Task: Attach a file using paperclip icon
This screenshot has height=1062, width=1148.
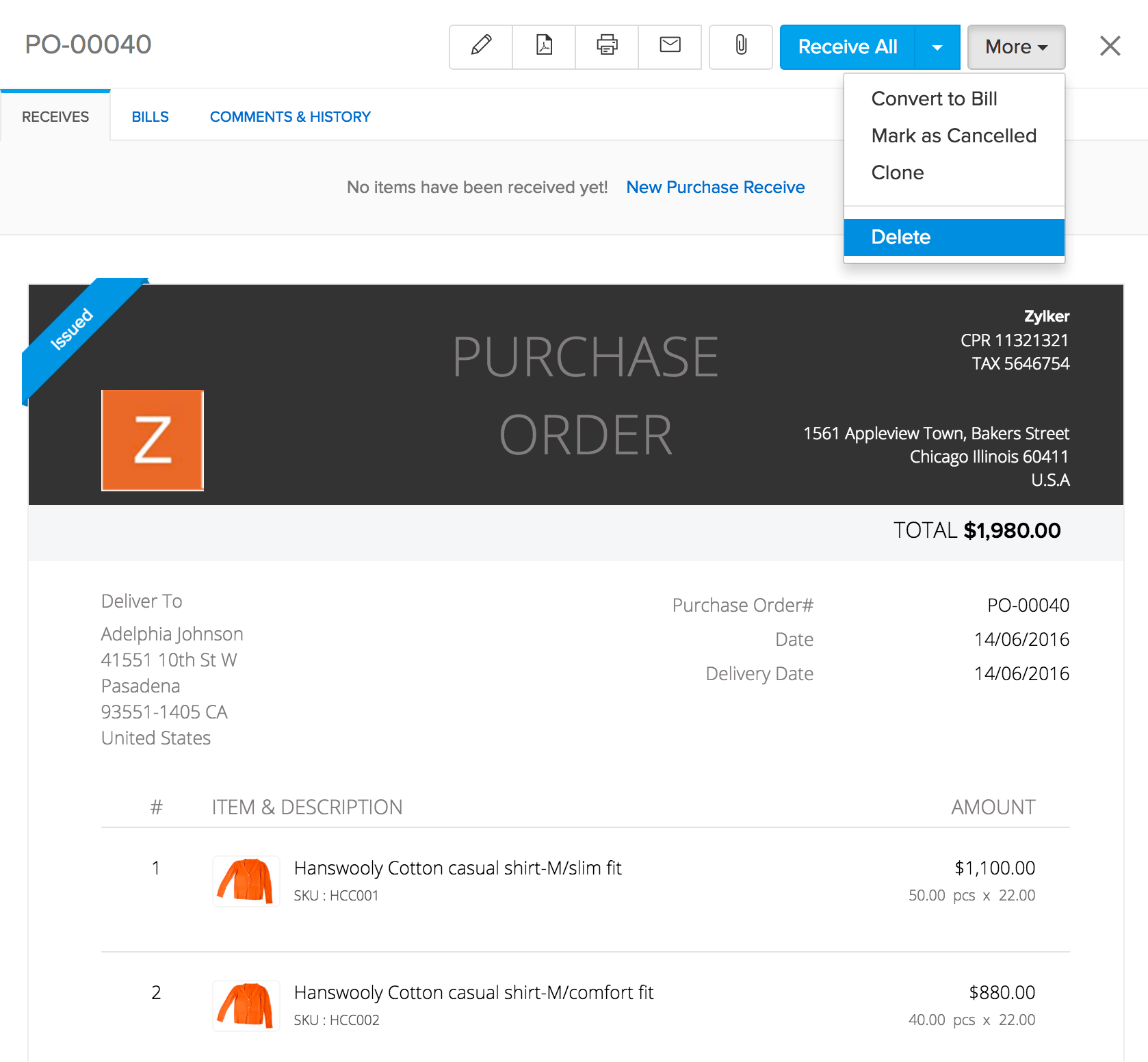Action: (x=741, y=47)
